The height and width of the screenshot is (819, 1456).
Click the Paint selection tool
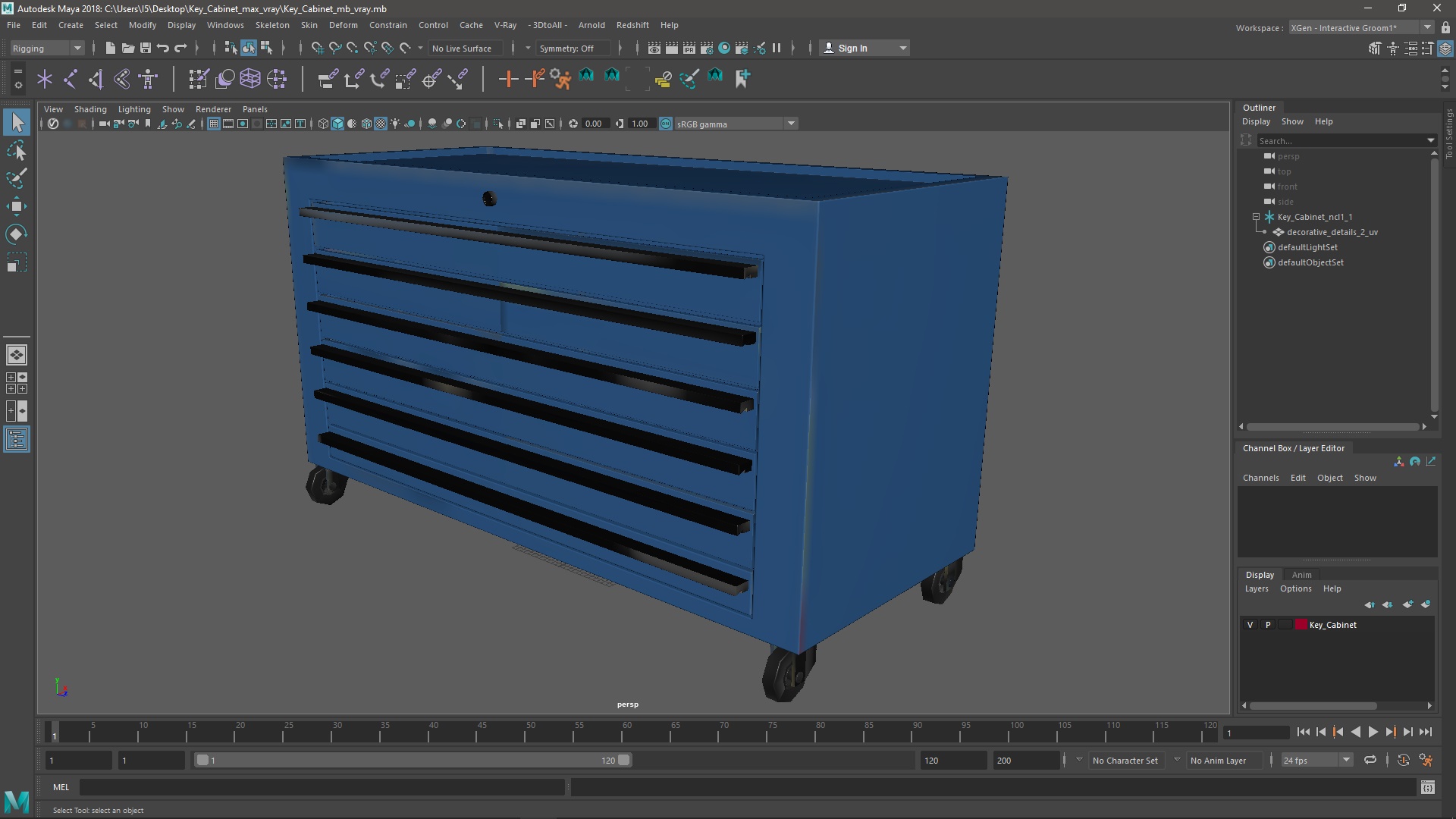17,179
